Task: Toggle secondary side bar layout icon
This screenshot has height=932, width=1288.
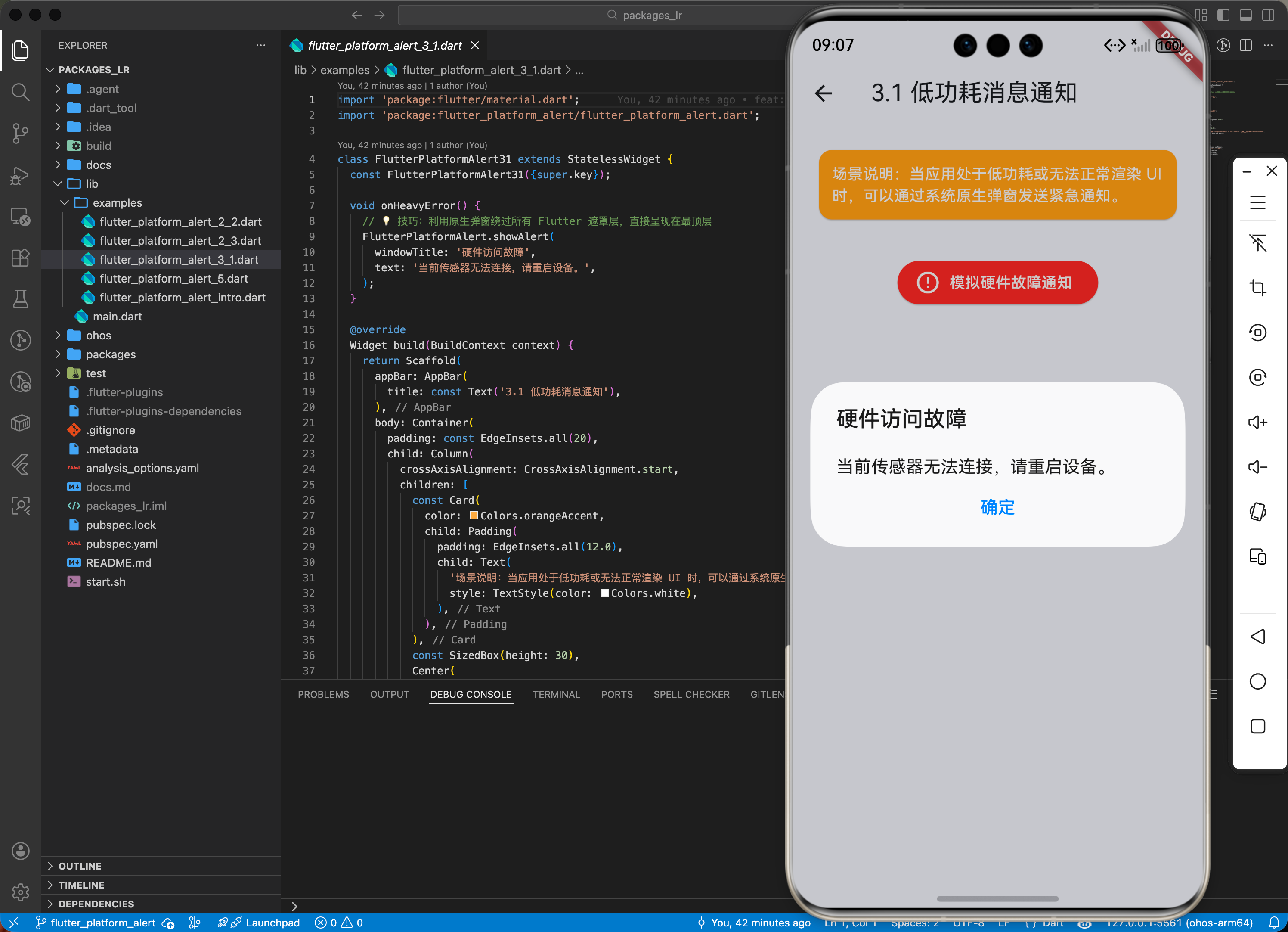Action: (x=1268, y=16)
